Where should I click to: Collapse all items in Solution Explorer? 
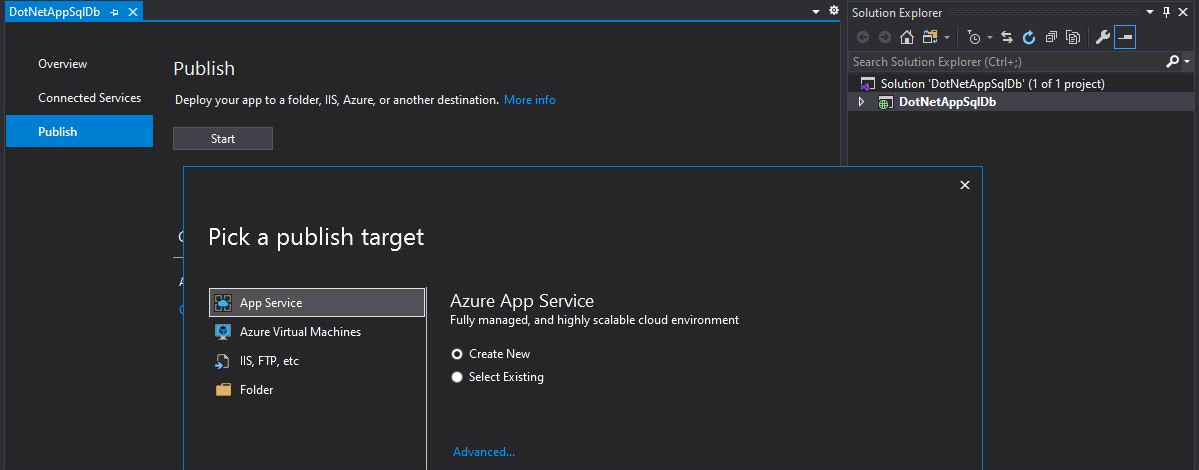pyautogui.click(x=1051, y=38)
